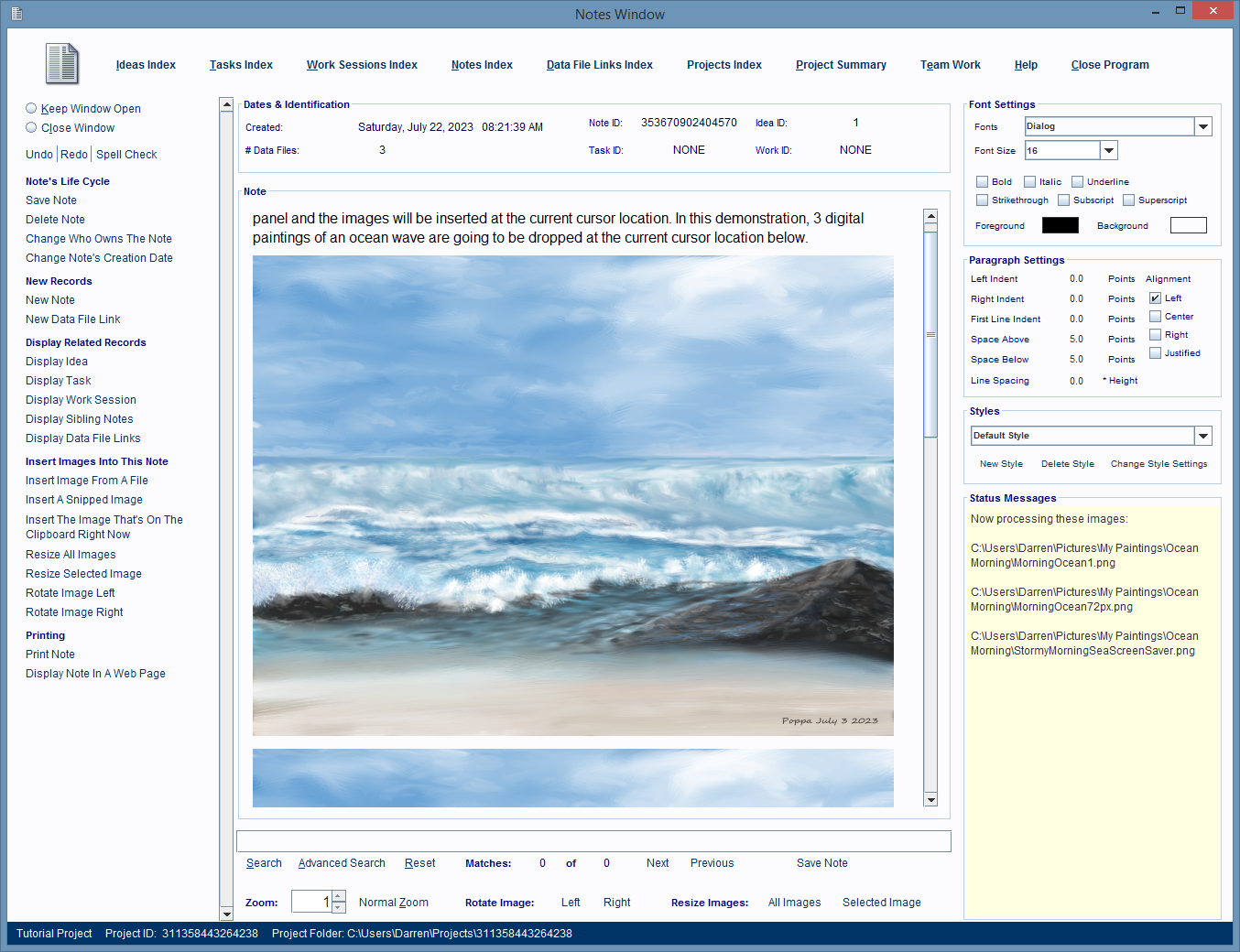Click Insert Image From A File
This screenshot has height=952, width=1240.
coord(87,481)
